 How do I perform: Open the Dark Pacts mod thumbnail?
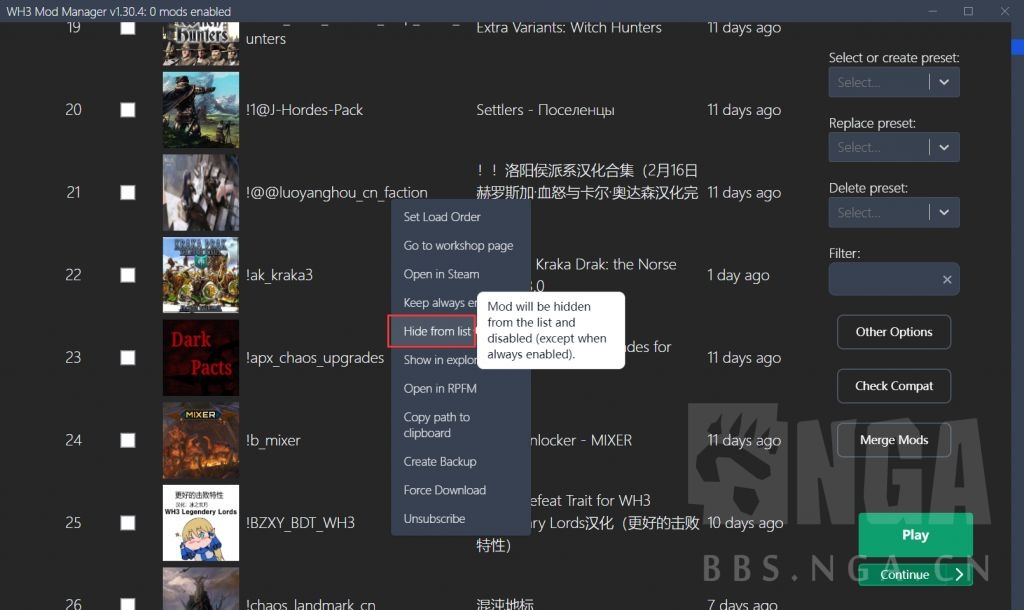point(200,357)
